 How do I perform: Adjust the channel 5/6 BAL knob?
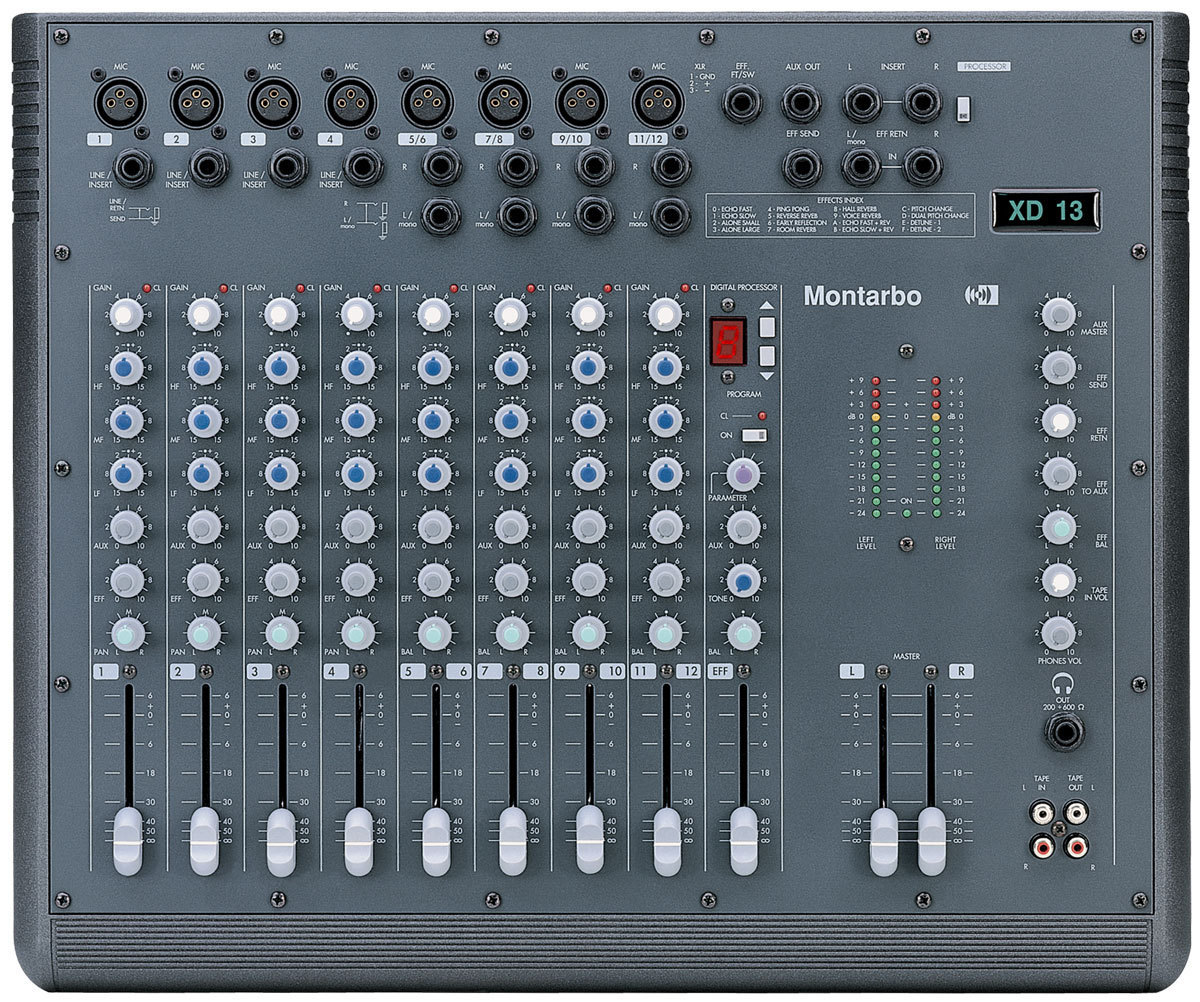pos(434,632)
